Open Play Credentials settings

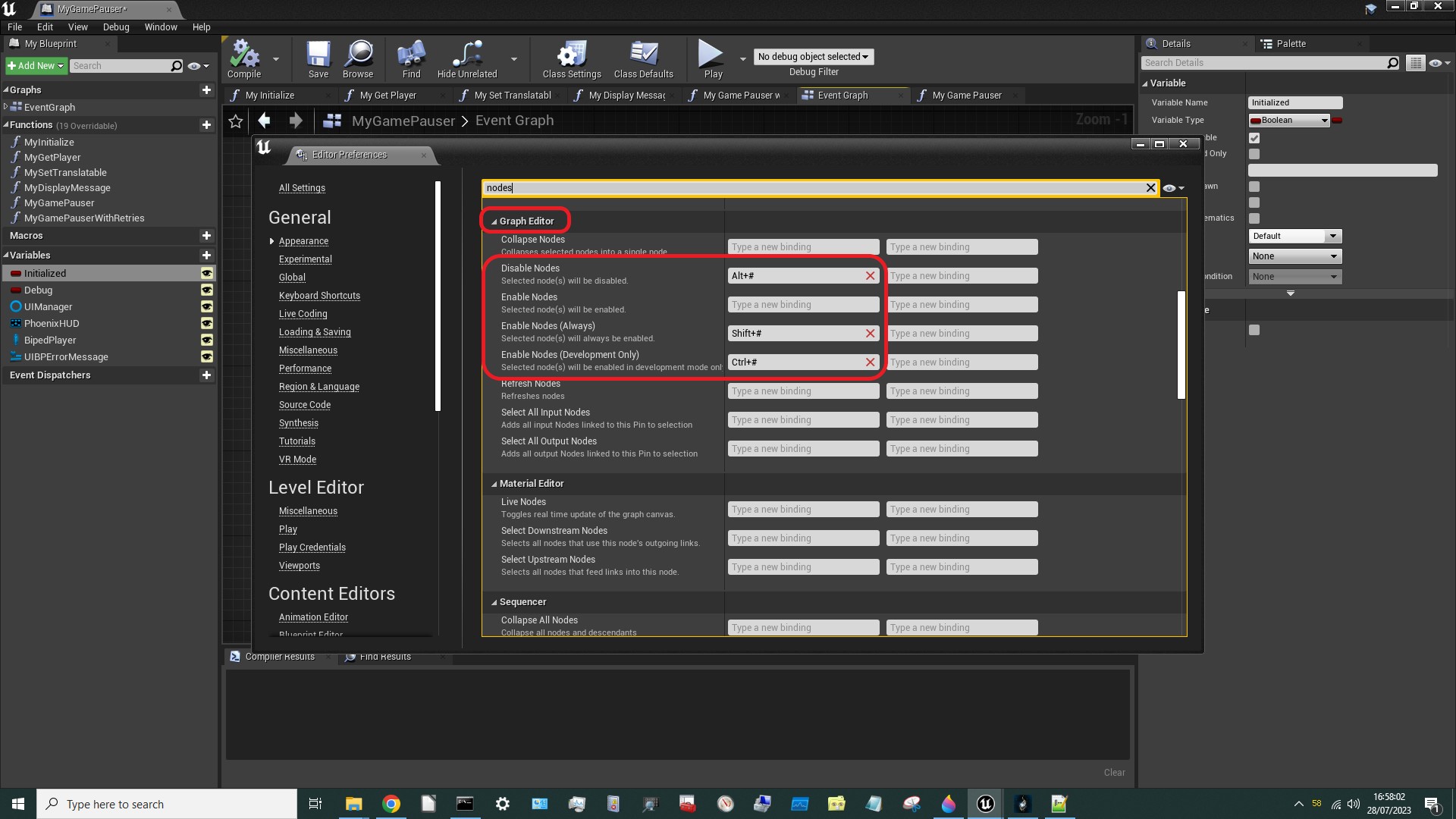[312, 548]
